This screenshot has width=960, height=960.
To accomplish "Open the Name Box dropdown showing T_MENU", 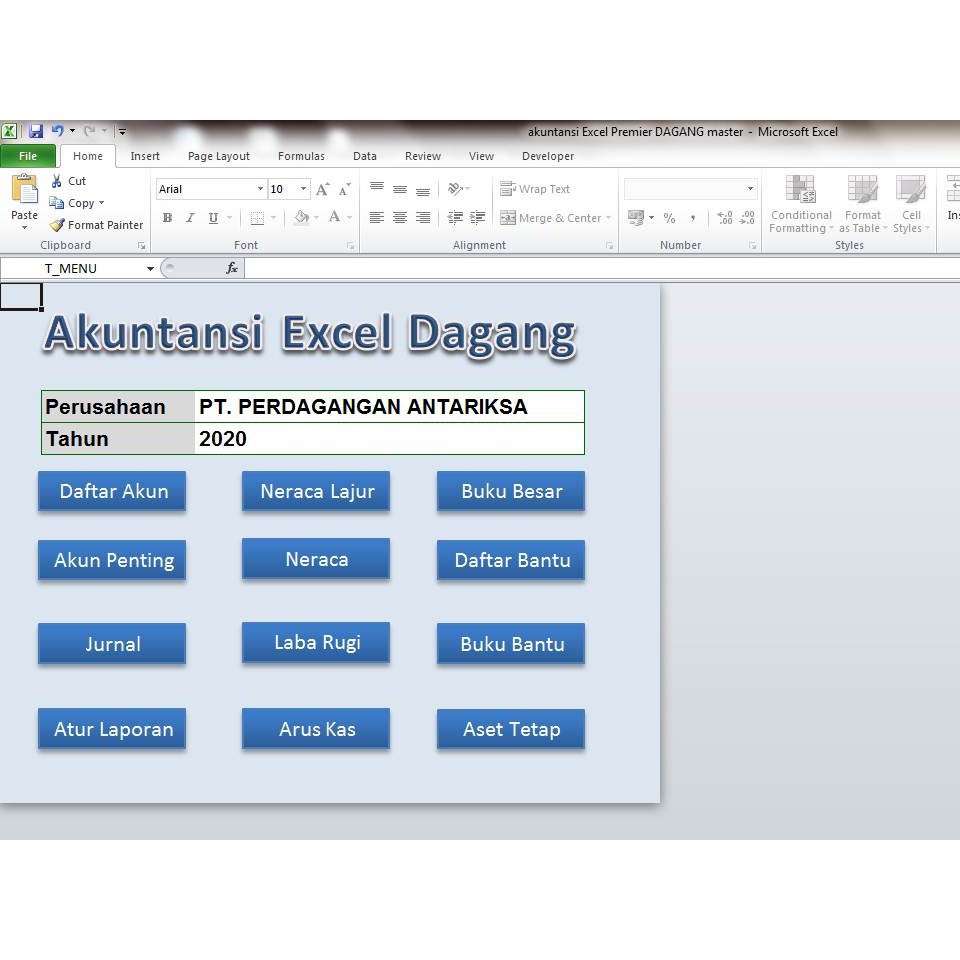I will [x=150, y=268].
